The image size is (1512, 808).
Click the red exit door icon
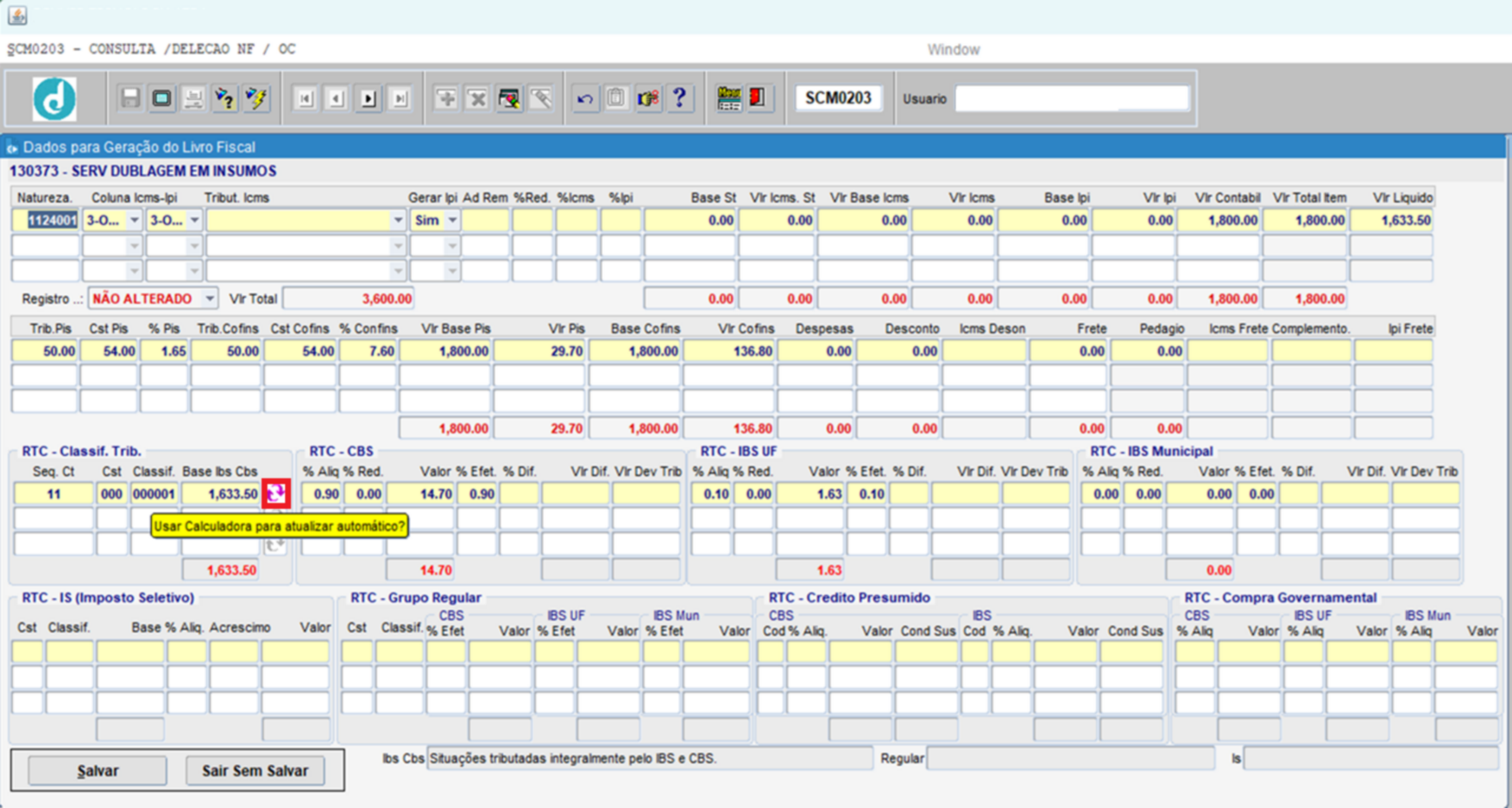pos(759,98)
